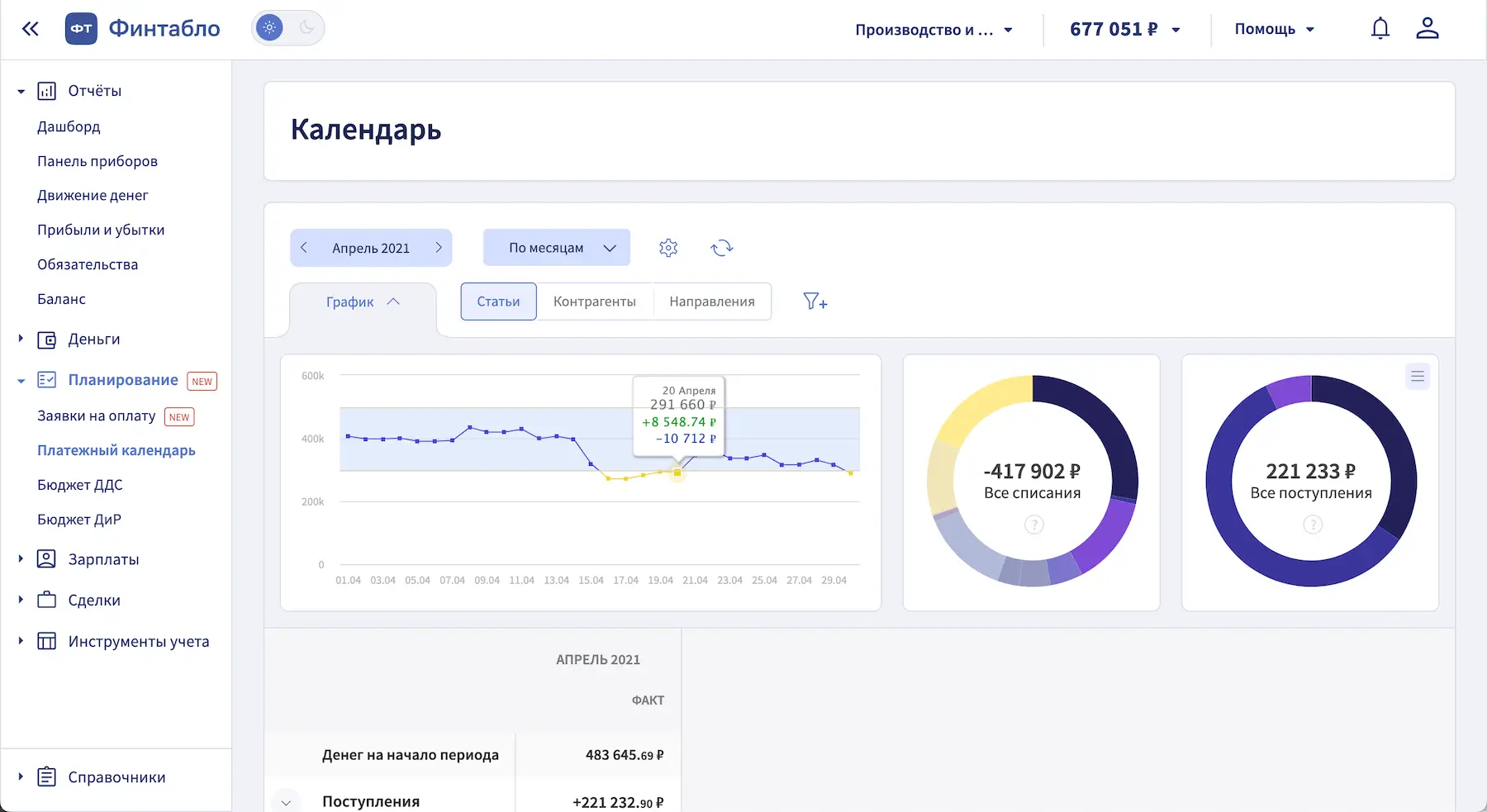Select the Направления tab
The width and height of the screenshot is (1487, 812).
coord(712,302)
